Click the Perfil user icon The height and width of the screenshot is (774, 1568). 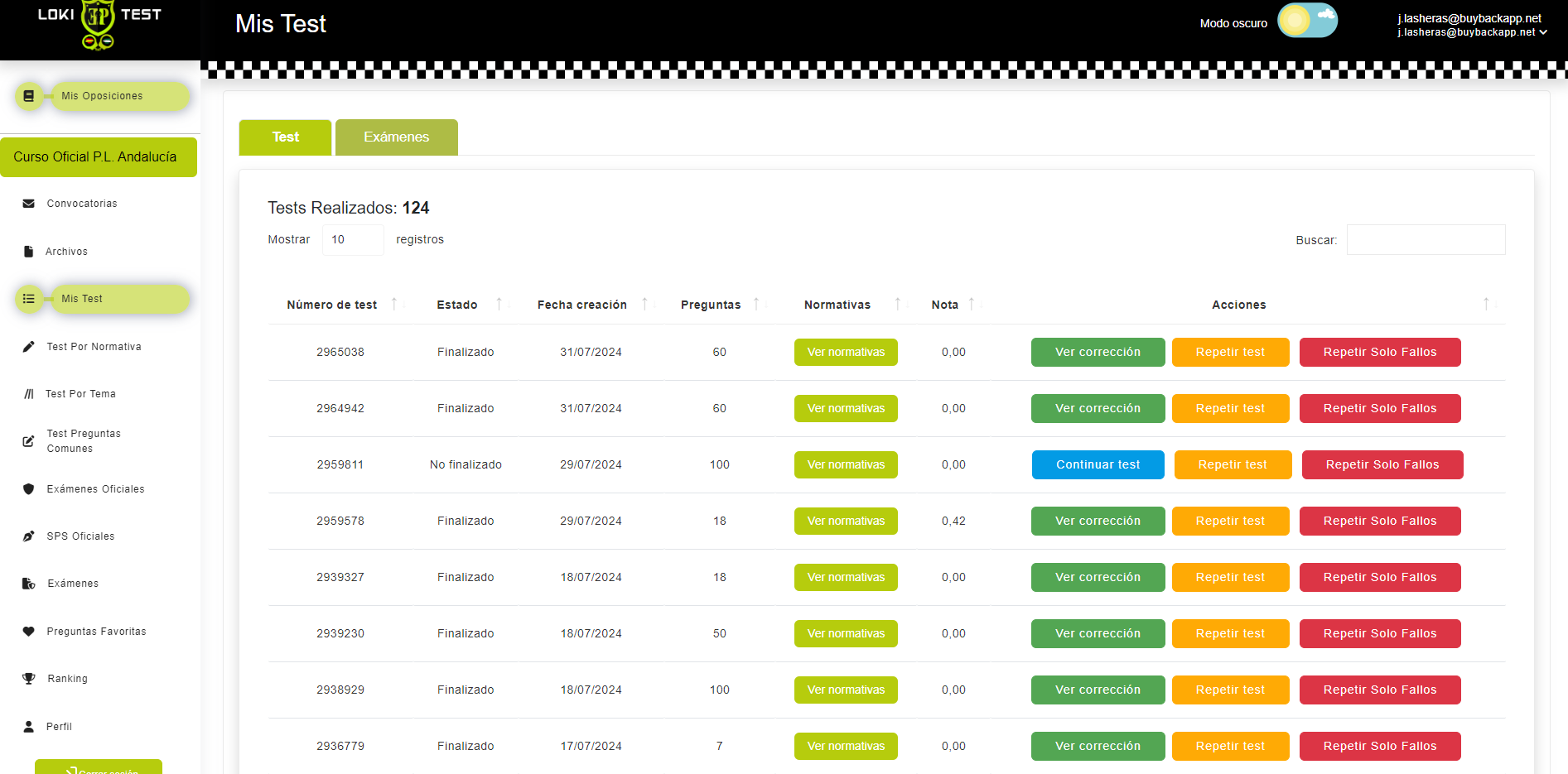click(x=28, y=726)
